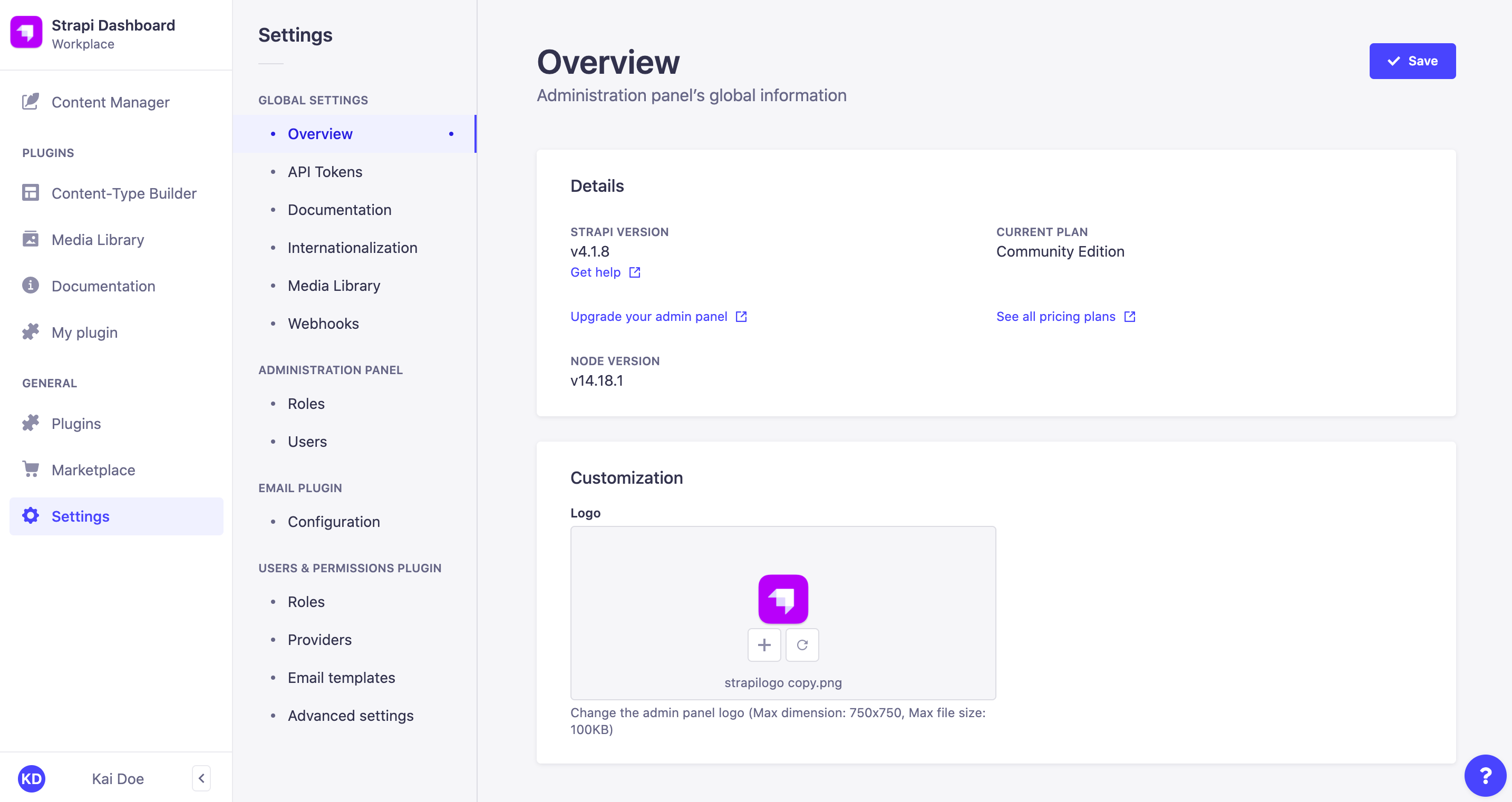Open My plugin from the Plugins section
Image resolution: width=1512 pixels, height=802 pixels.
[84, 332]
